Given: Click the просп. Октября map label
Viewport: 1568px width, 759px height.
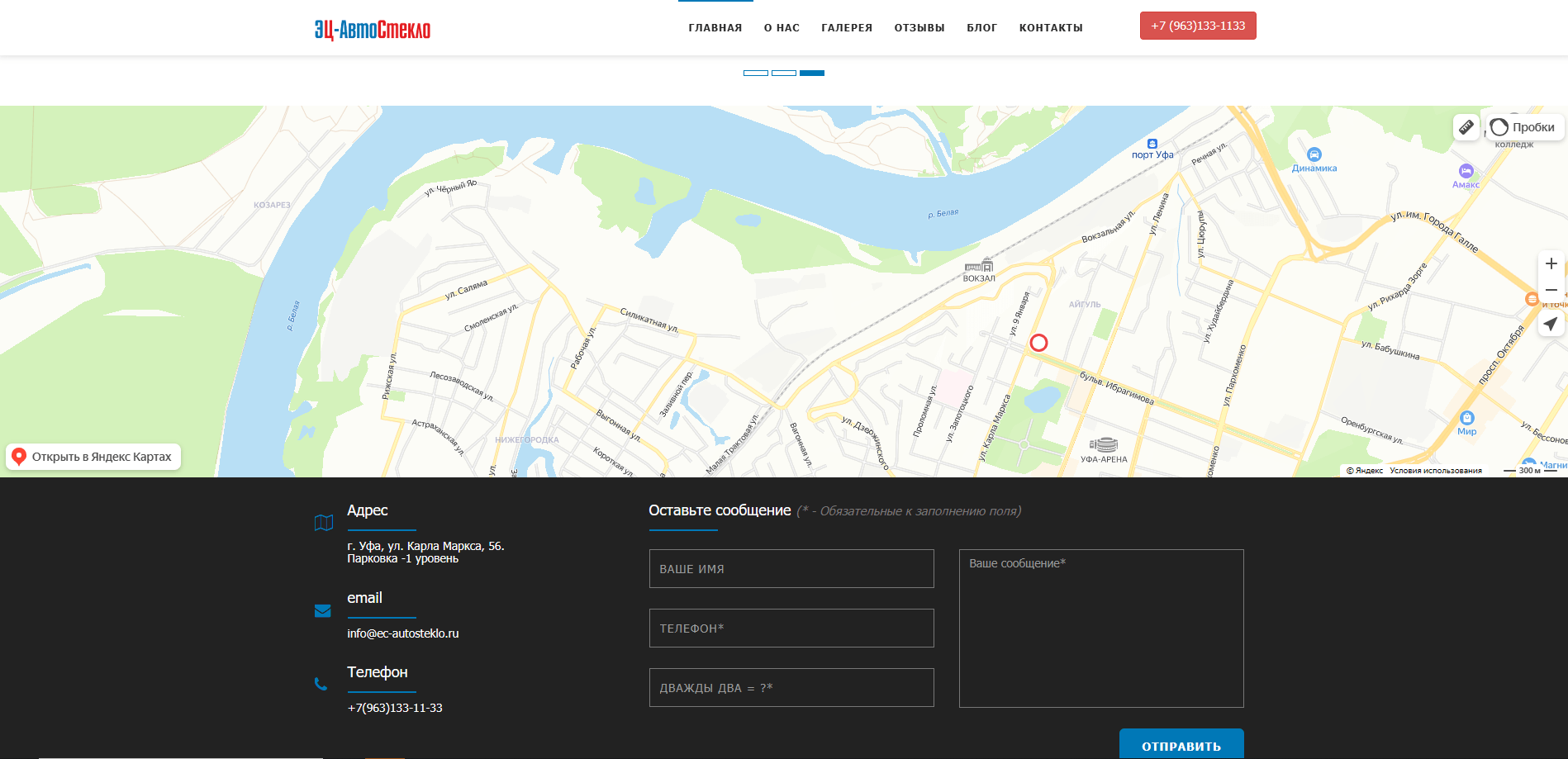Looking at the screenshot, I should point(1501,356).
